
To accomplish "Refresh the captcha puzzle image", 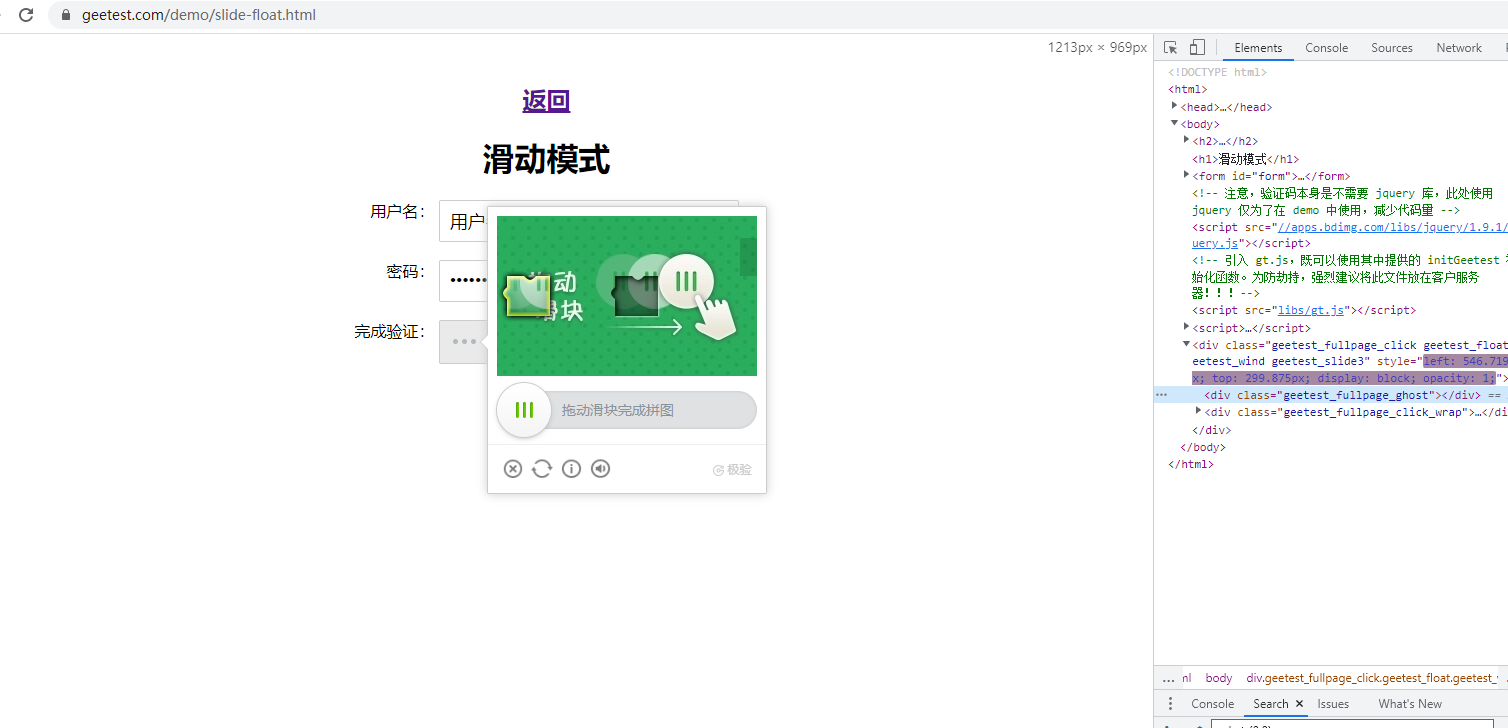I will [542, 469].
